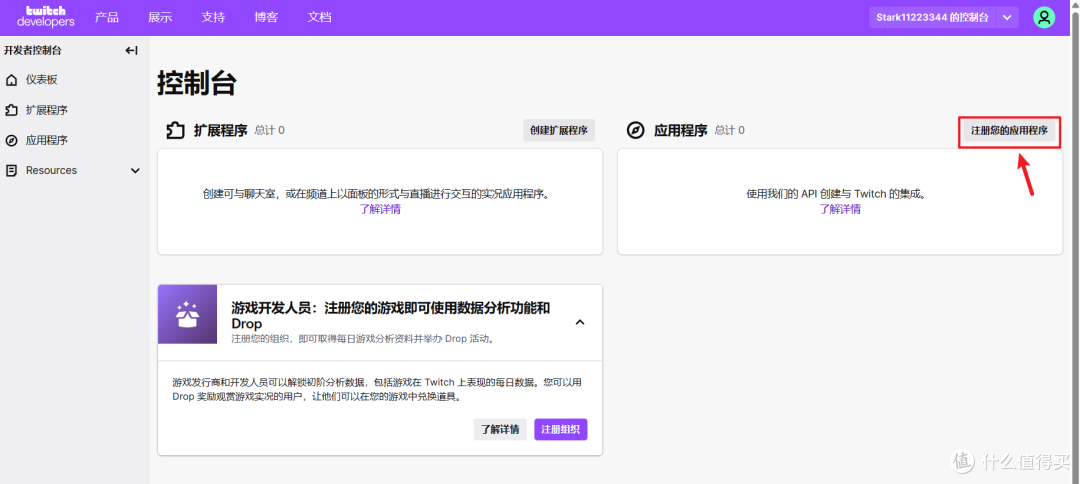This screenshot has height=484, width=1080.
Task: Click 总计 0 next to 应用程序
Action: click(x=729, y=130)
